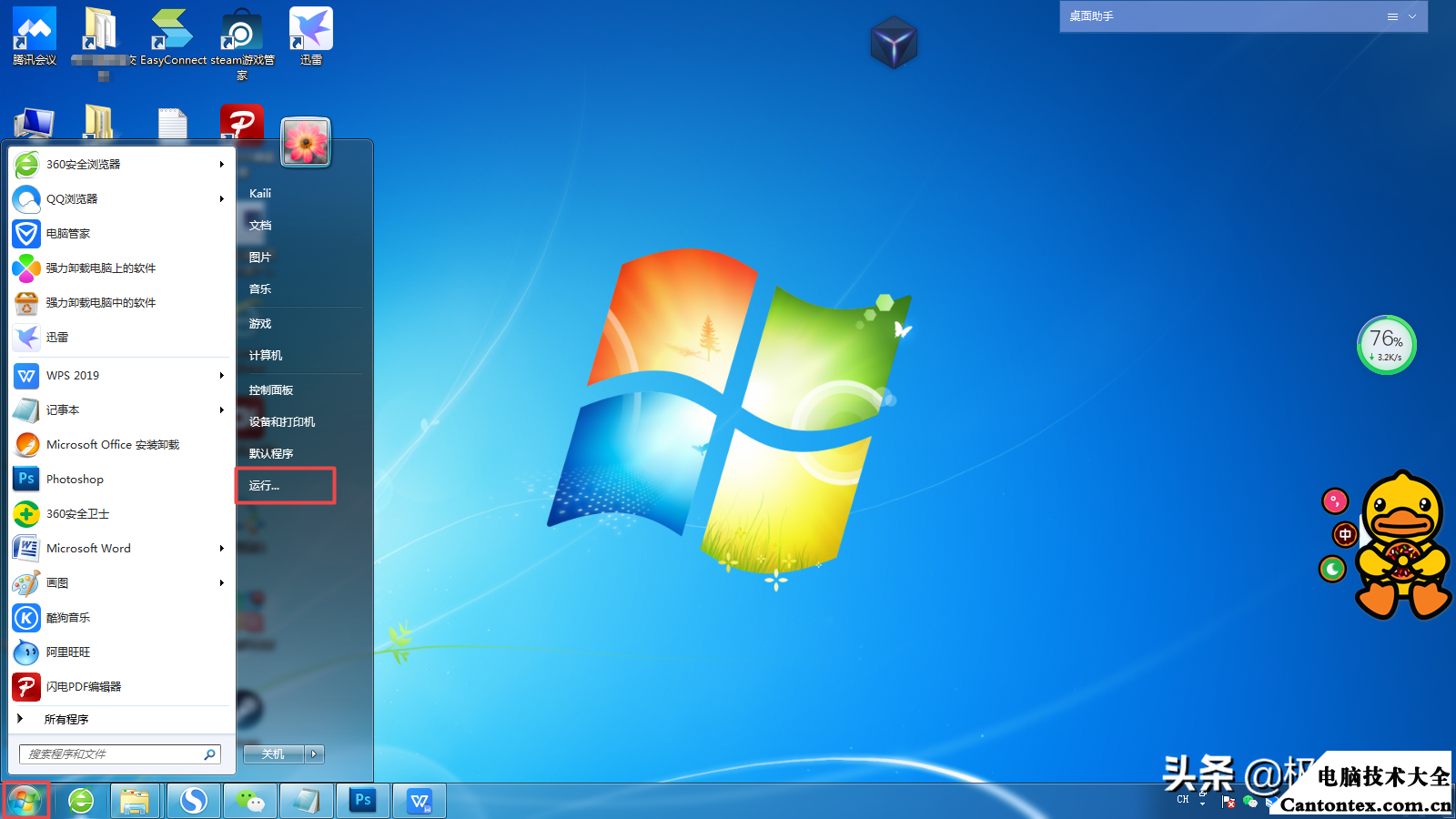Click the Action Center flag tray icon
This screenshot has height=819, width=1456.
coord(1228,802)
